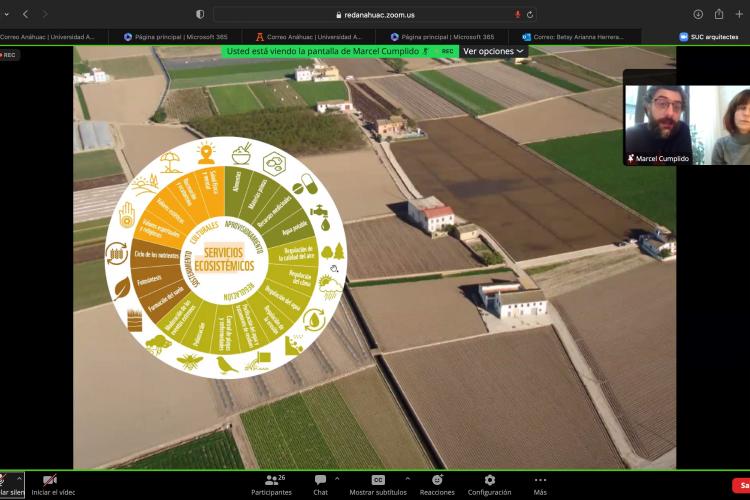Click the water tap icon on wheel
Image resolution: width=750 pixels, height=500 pixels.
click(x=320, y=217)
